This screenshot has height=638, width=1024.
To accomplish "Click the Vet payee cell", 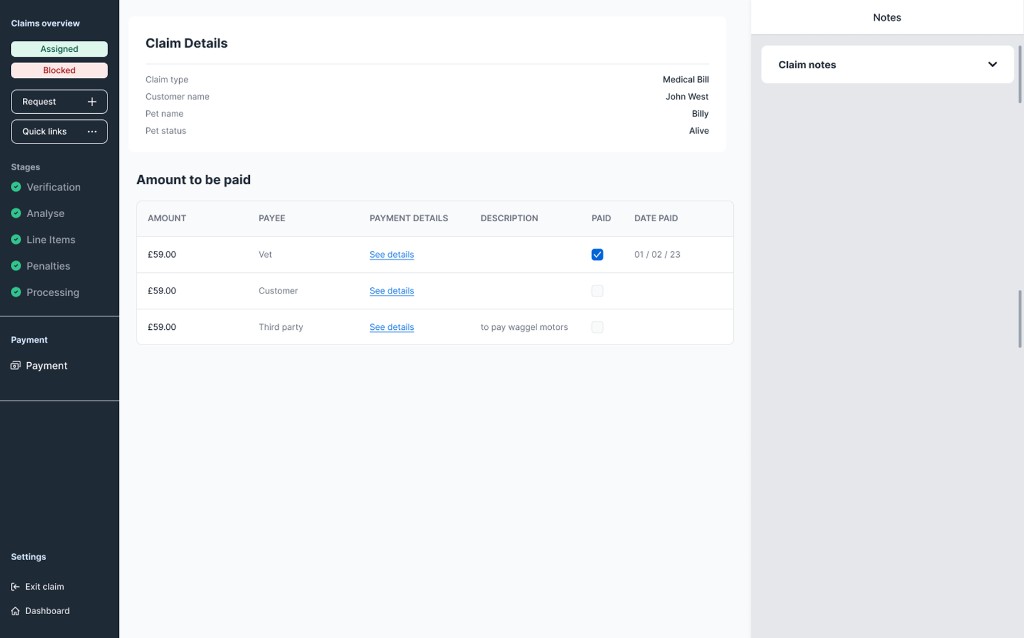I will coord(265,255).
